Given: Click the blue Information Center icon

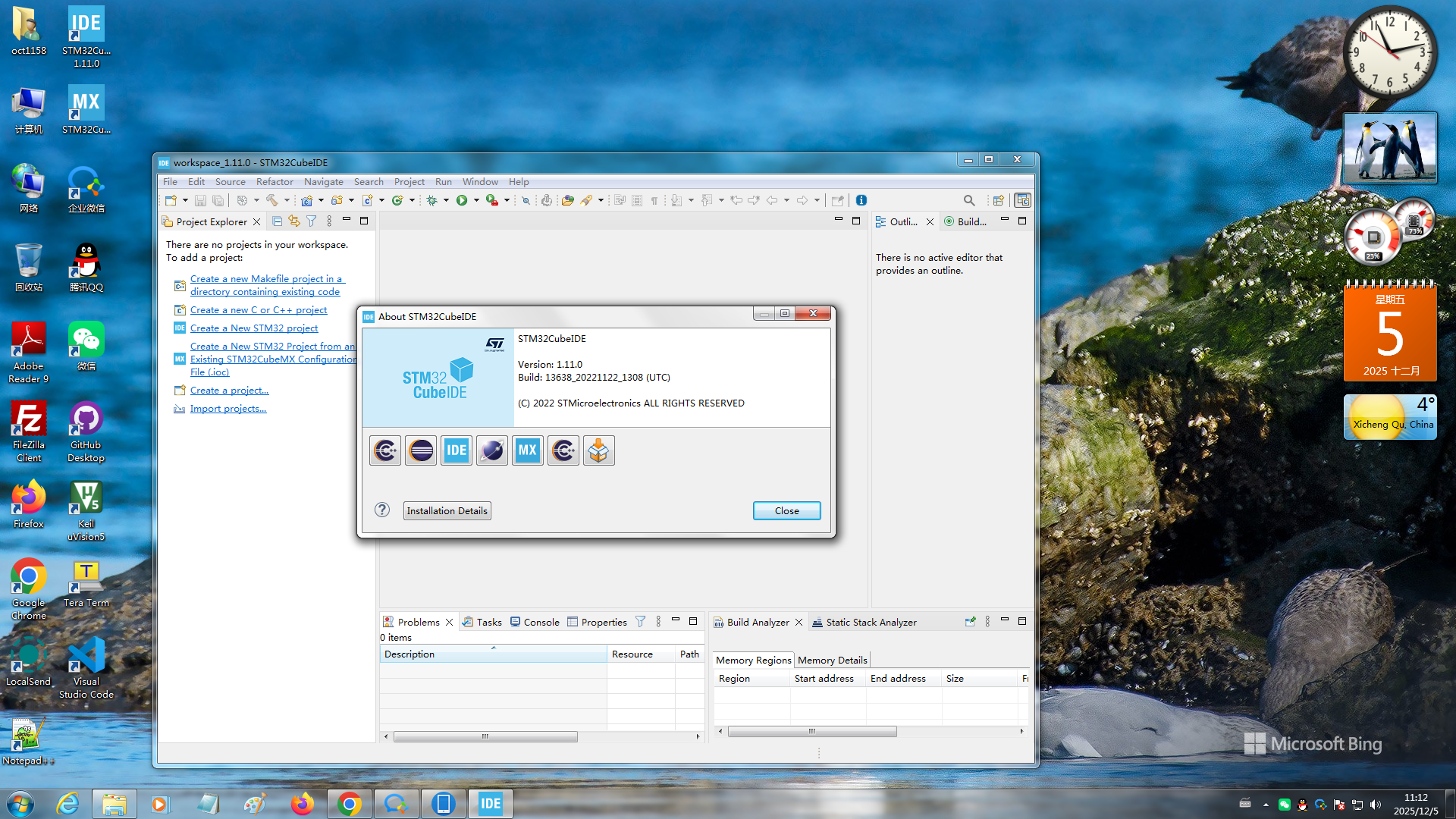Looking at the screenshot, I should pos(861,200).
